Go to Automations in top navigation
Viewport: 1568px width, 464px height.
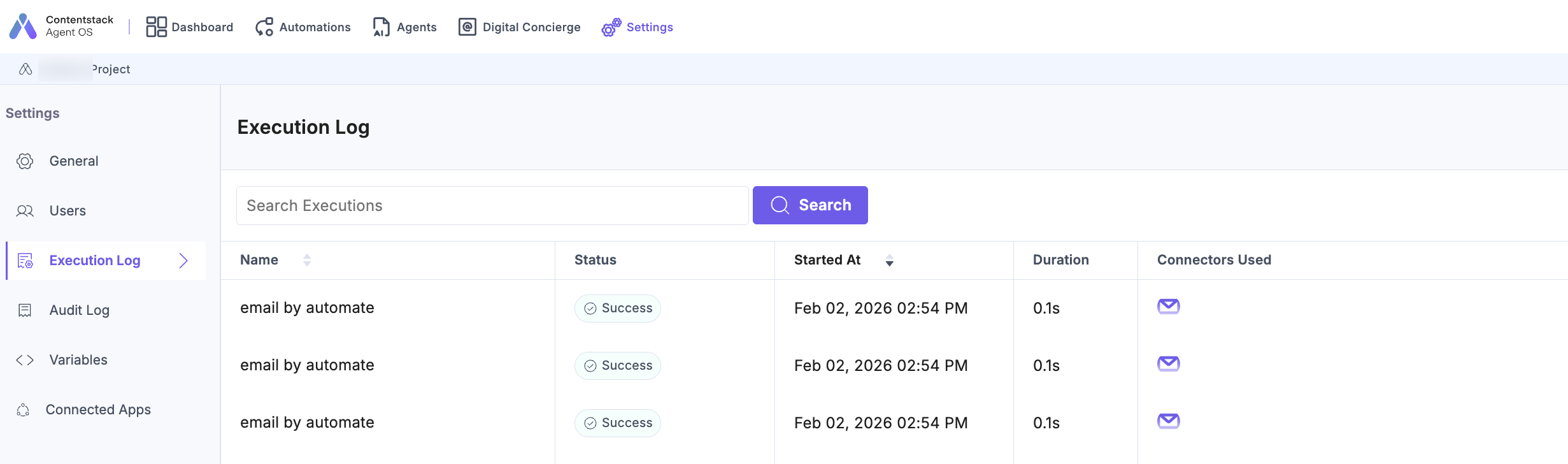point(303,27)
